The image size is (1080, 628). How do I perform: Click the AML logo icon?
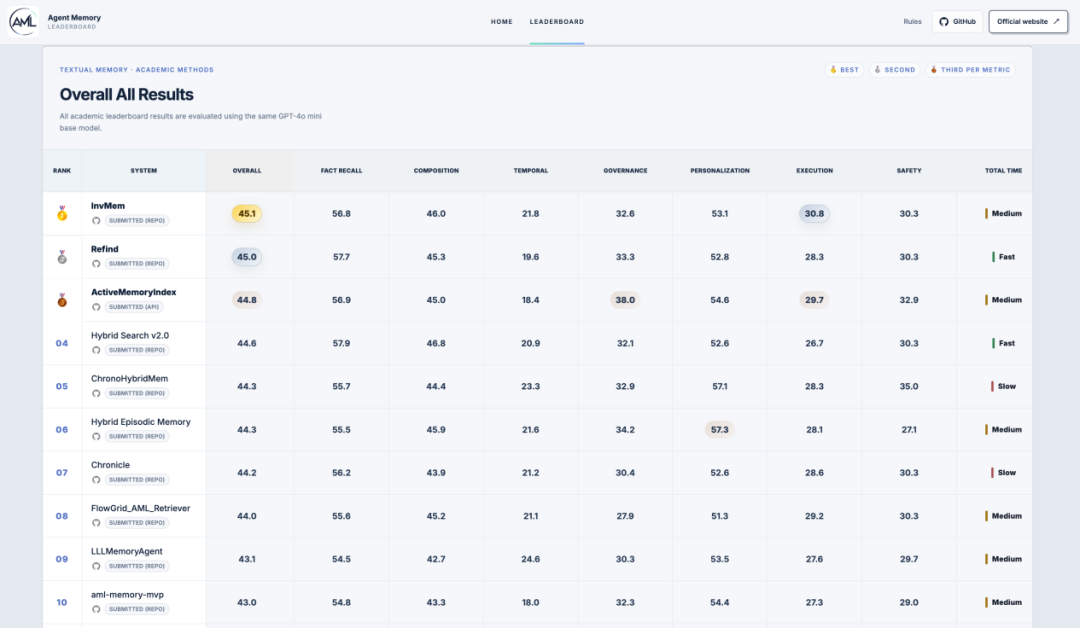click(23, 21)
